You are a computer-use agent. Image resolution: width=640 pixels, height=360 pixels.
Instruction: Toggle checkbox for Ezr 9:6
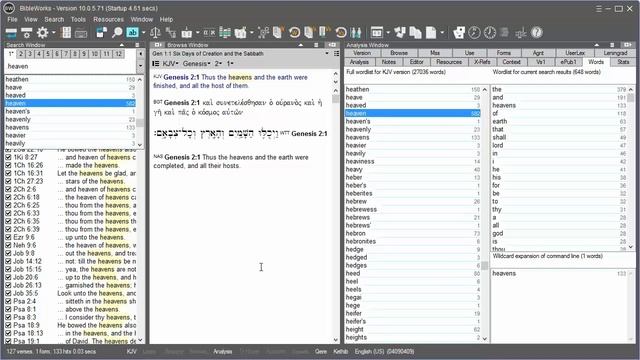8,237
